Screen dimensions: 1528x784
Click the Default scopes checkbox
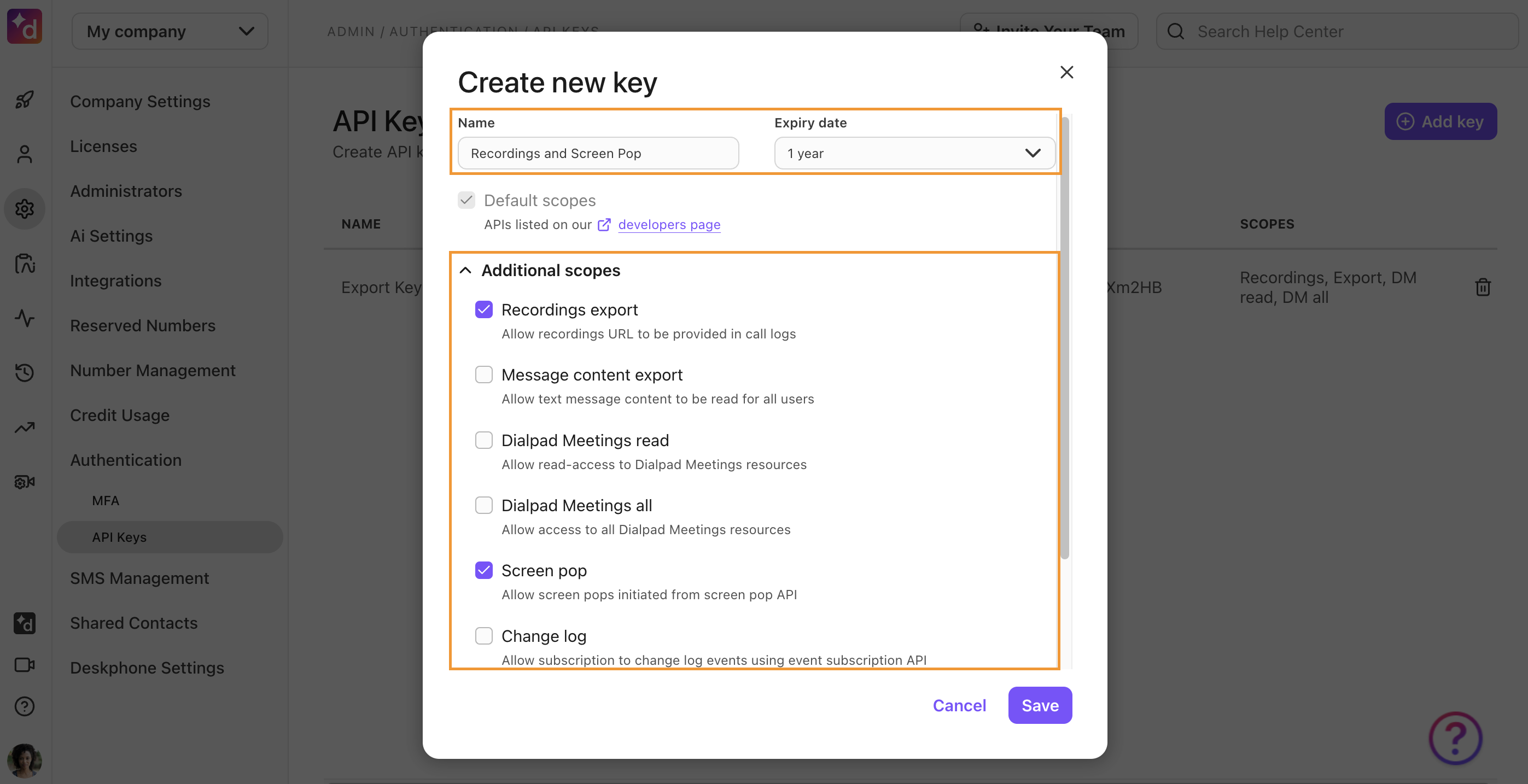pos(466,201)
